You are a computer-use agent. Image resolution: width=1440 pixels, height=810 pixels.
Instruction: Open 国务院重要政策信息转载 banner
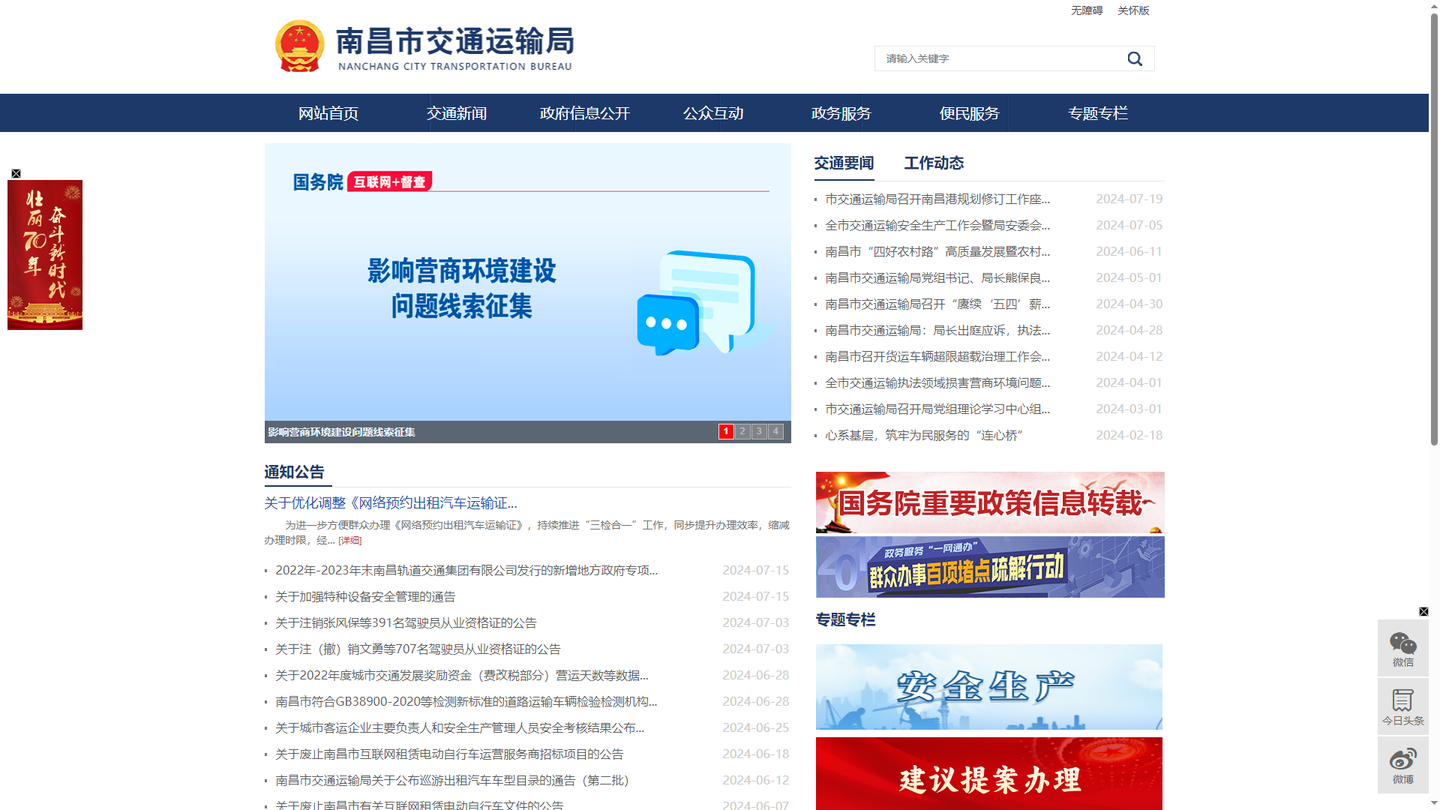(990, 502)
